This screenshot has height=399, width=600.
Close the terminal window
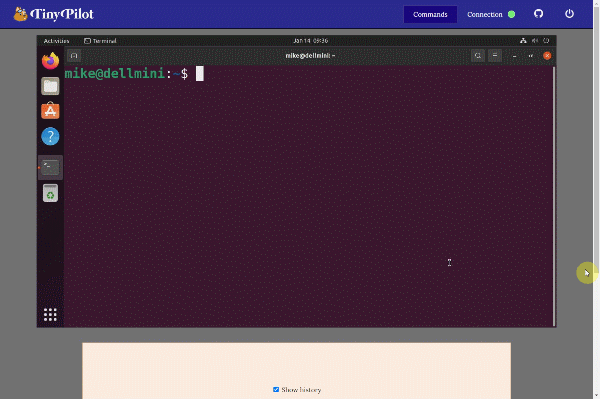547,56
